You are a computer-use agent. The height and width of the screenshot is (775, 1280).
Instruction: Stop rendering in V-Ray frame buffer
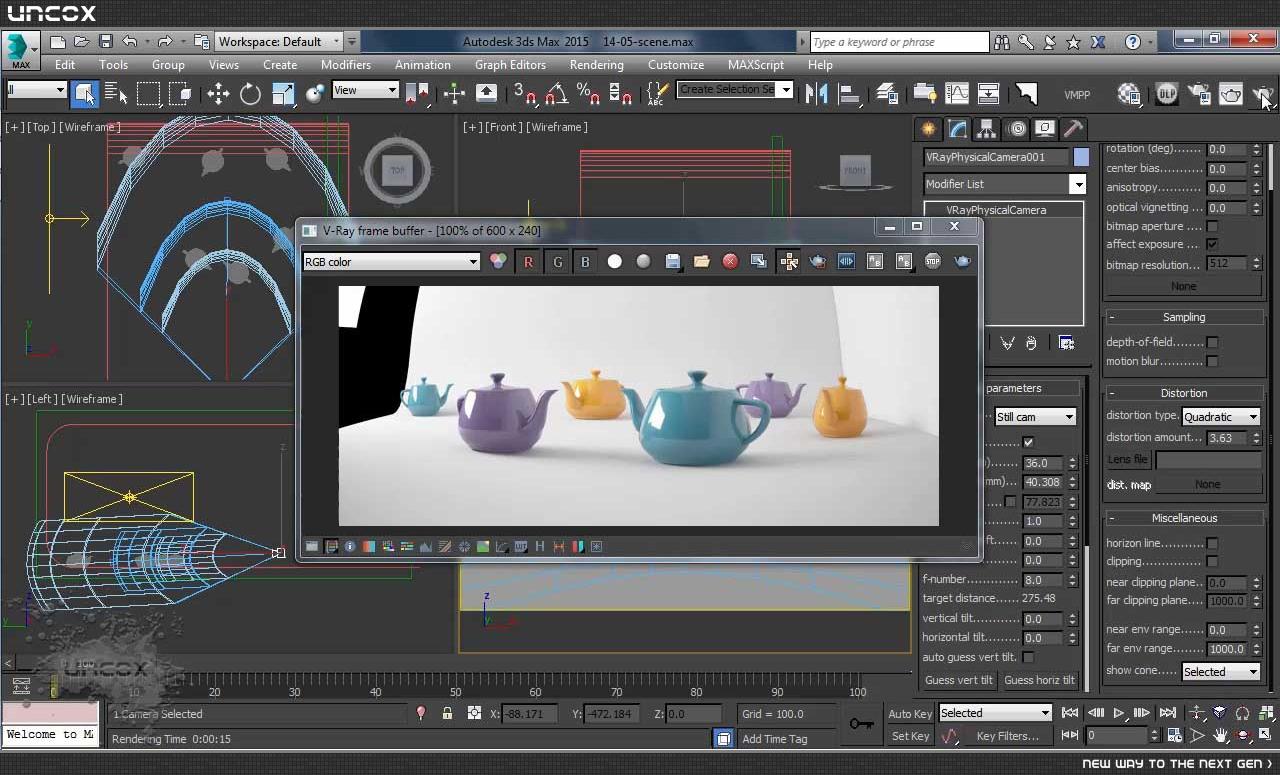[933, 262]
